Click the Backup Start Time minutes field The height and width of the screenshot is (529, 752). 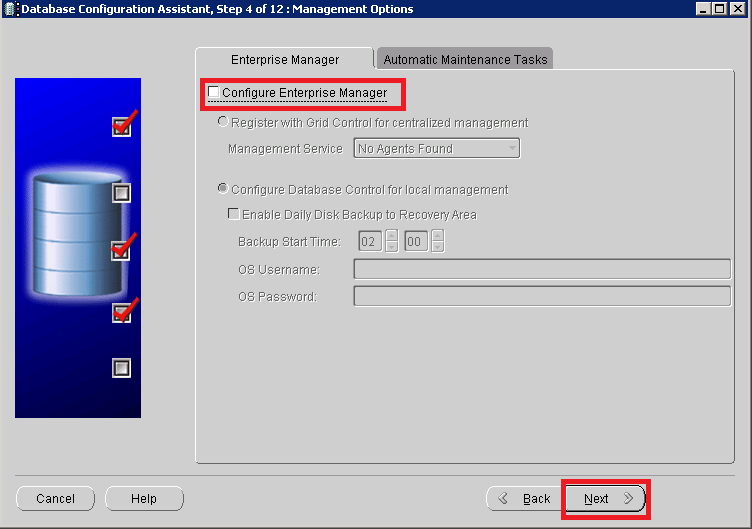(416, 241)
